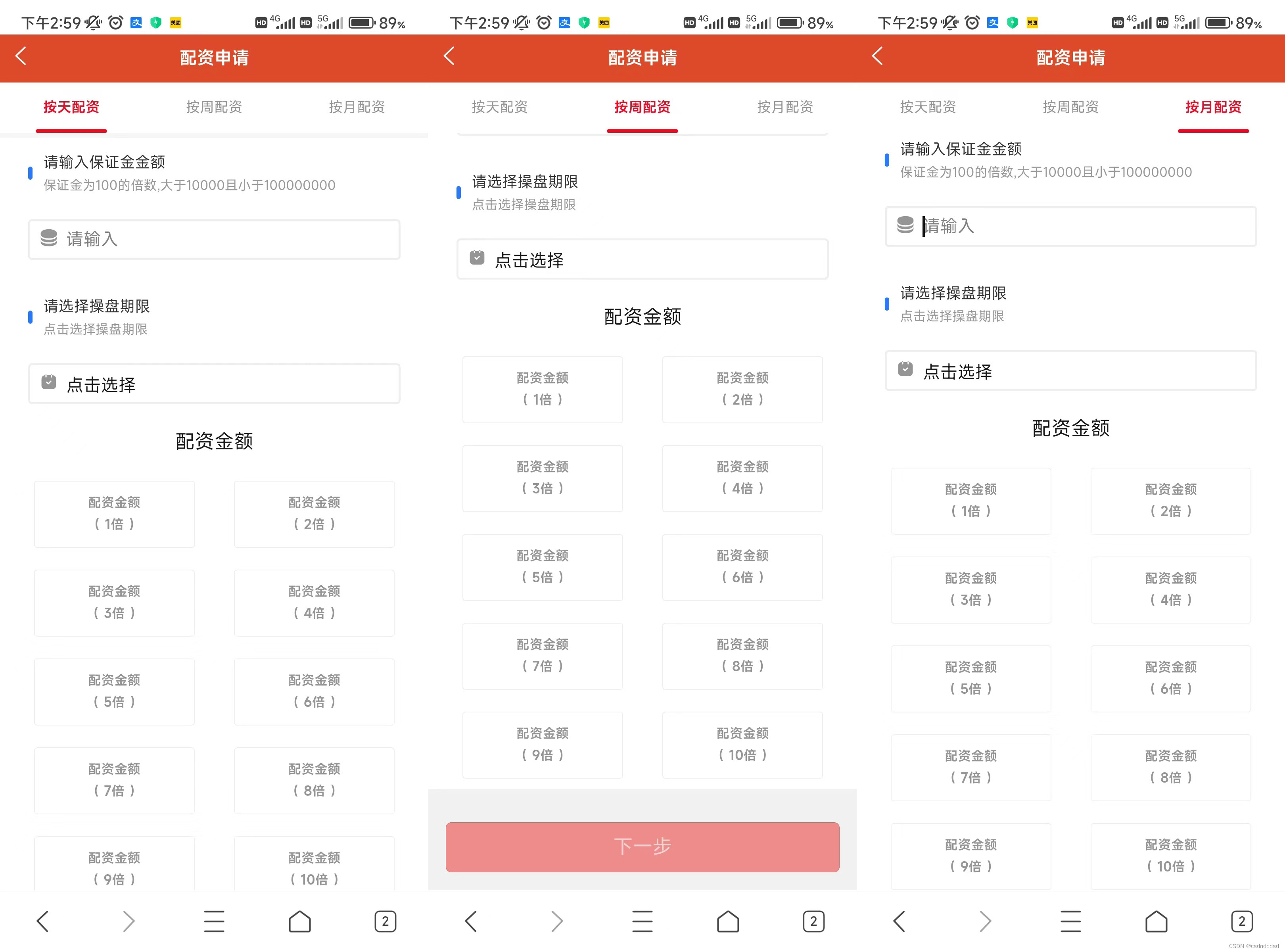Focus the 请输入 deposit field in right screen
The image size is (1285, 952).
1071,226
